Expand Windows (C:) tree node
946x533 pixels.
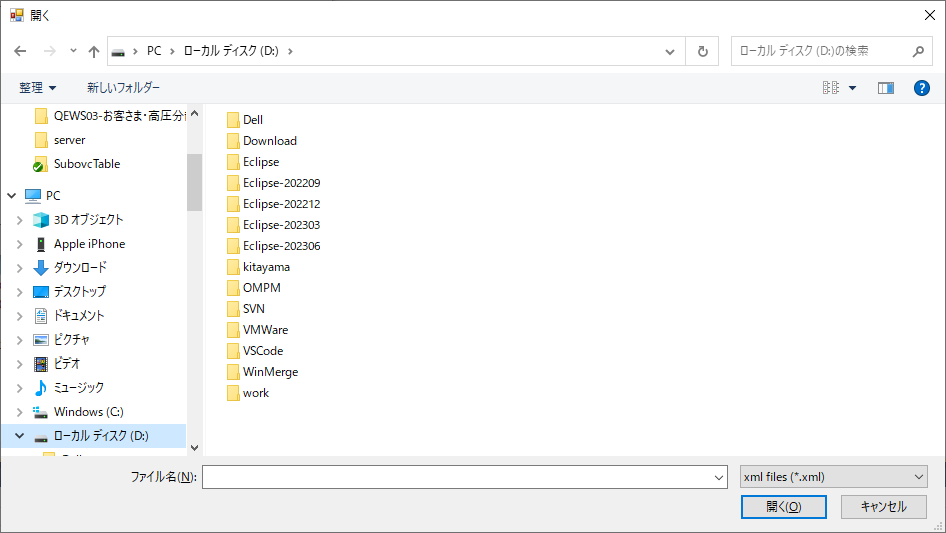(19, 412)
